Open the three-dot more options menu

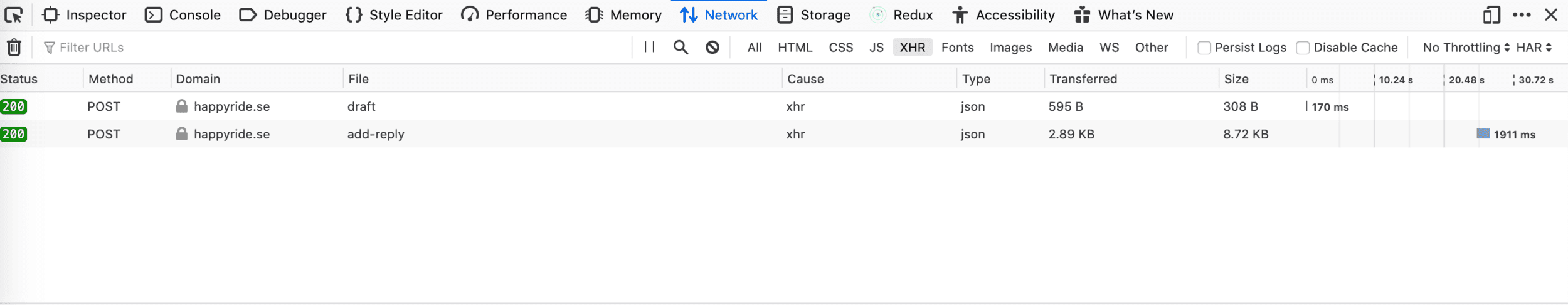[1522, 14]
